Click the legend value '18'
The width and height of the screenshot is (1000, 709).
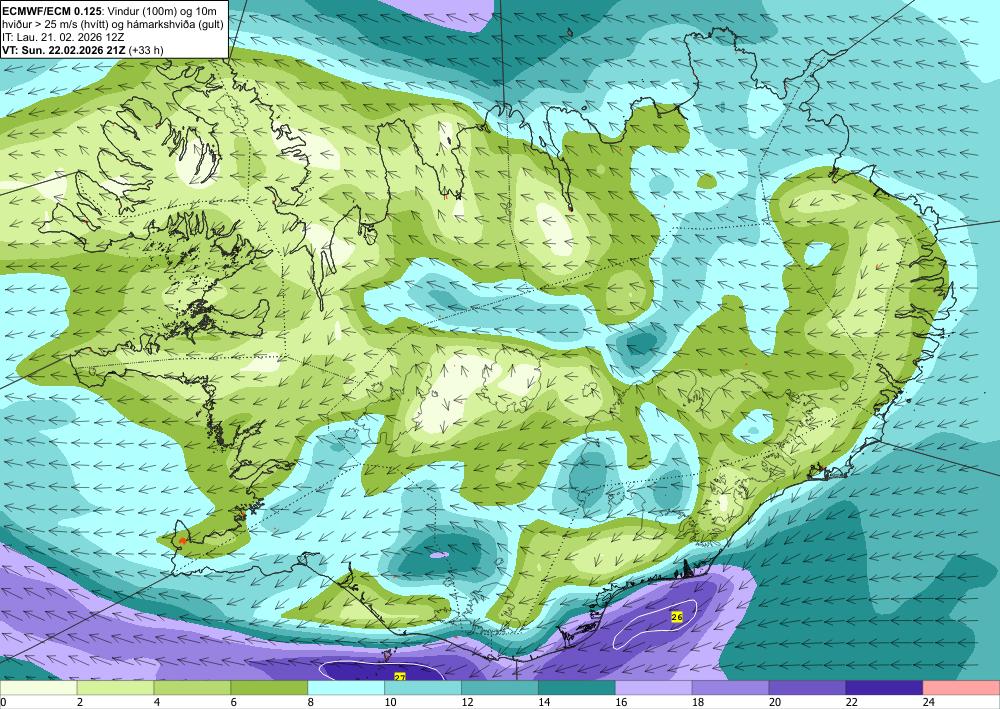click(x=697, y=702)
